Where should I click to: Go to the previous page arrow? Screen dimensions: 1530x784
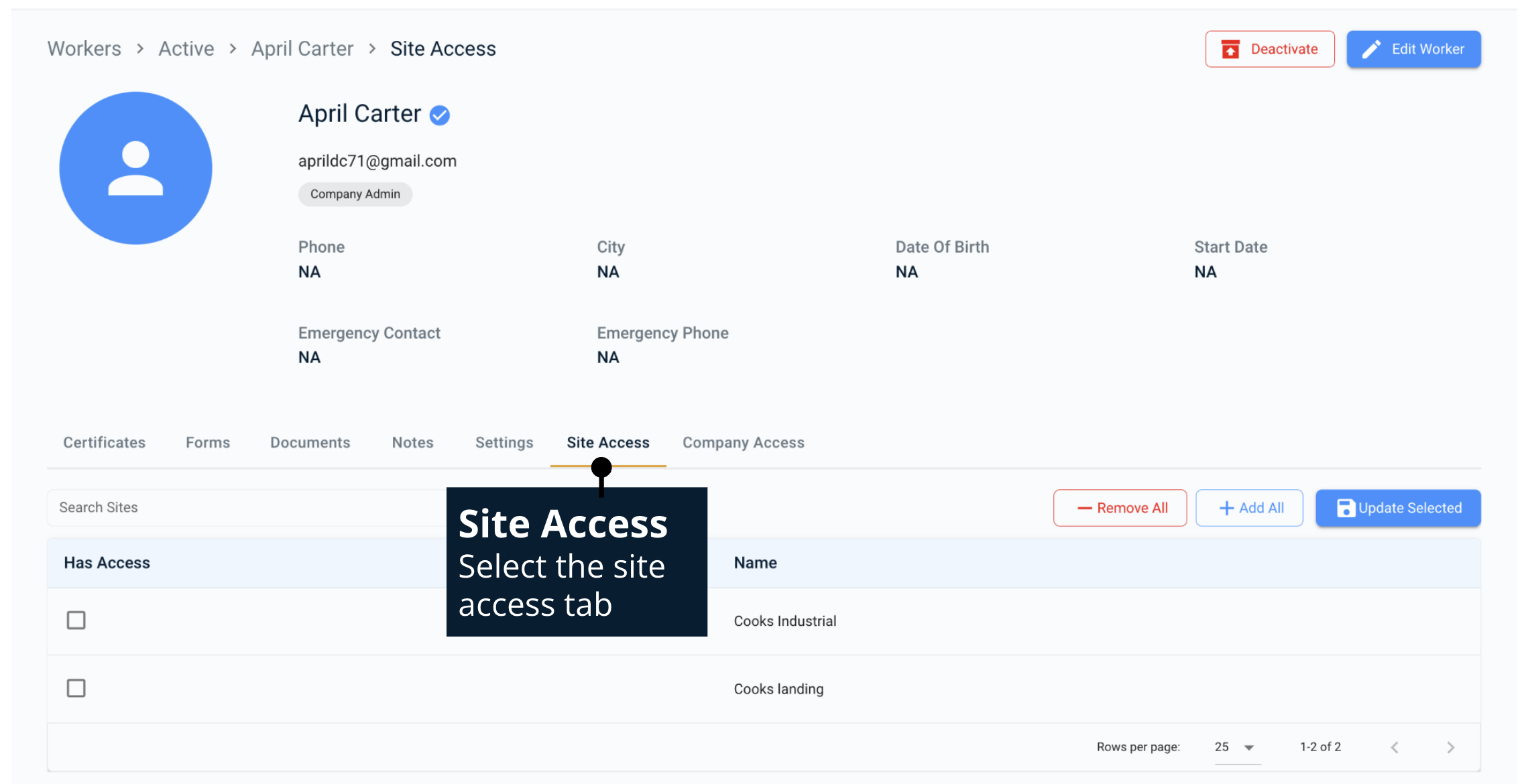coord(1395,747)
